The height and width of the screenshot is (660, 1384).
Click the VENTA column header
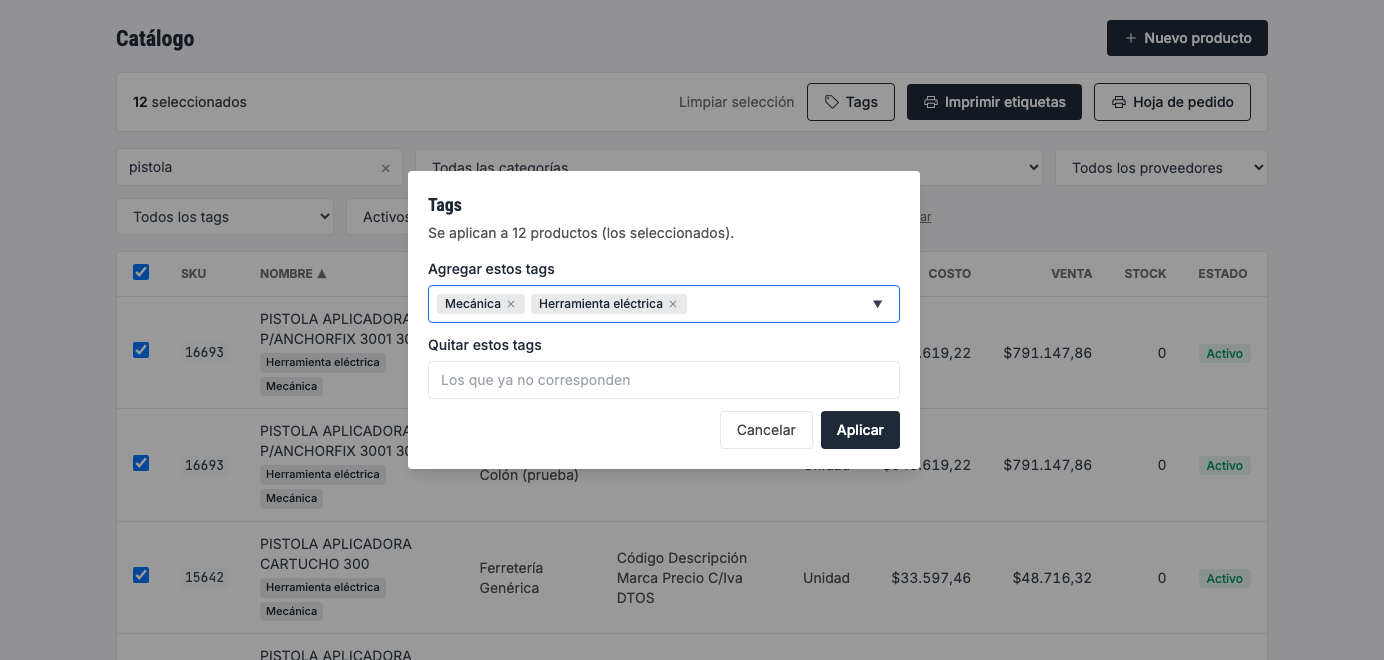1071,274
